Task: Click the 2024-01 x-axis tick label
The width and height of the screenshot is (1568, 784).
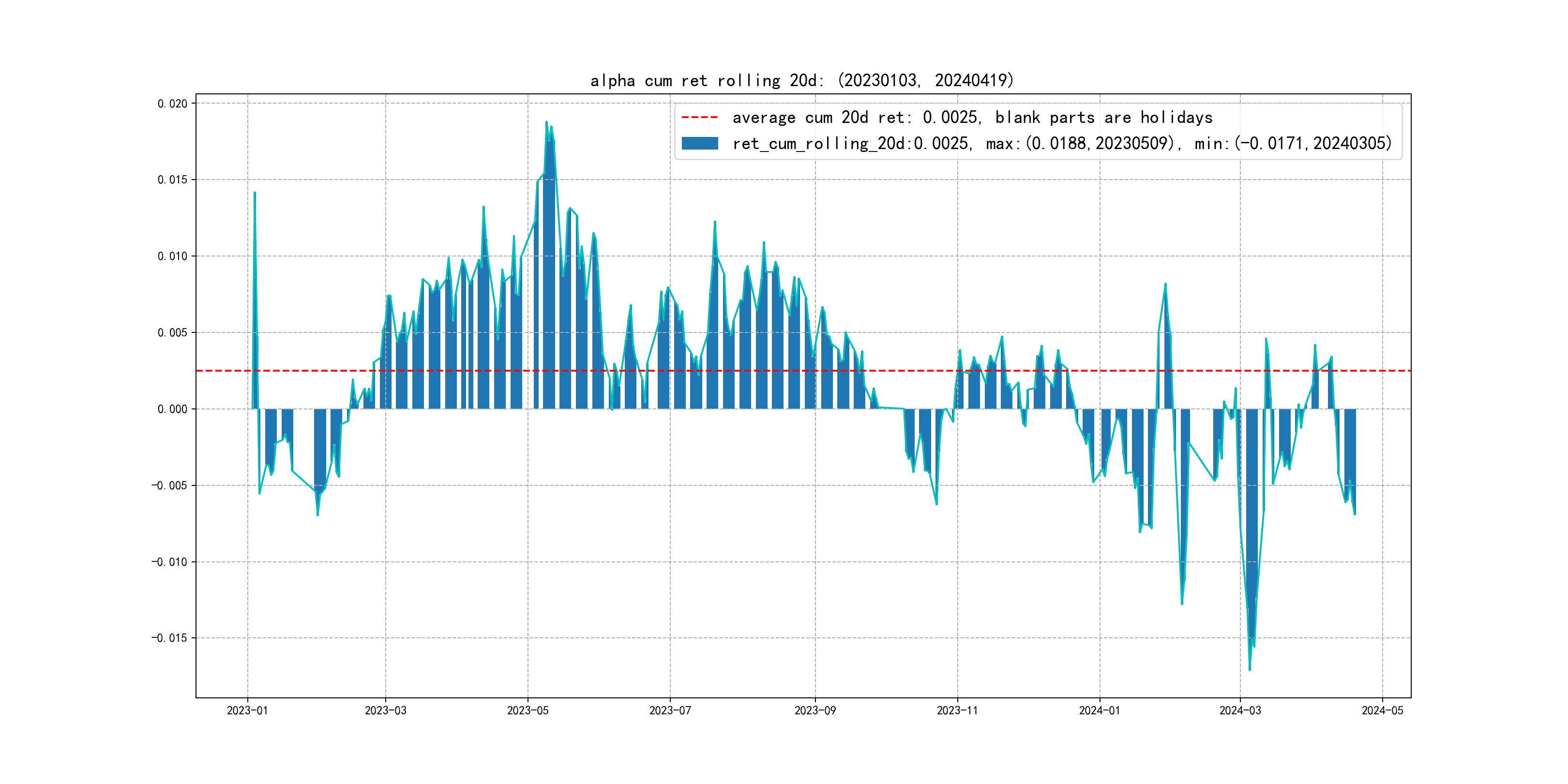Action: click(x=1100, y=710)
